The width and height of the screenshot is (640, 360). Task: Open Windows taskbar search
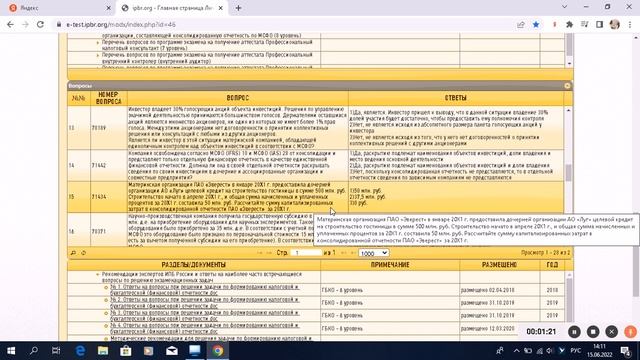[34, 351]
